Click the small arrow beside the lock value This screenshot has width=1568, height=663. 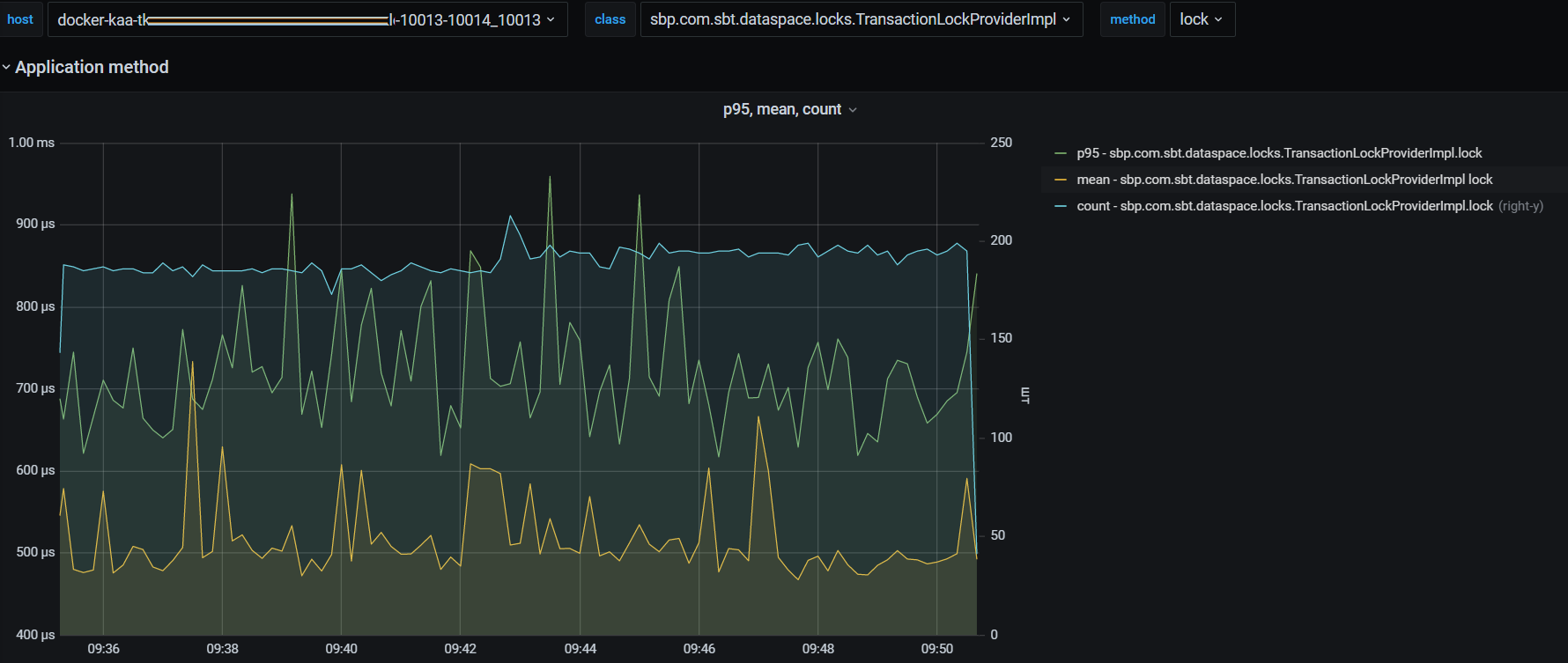(1218, 19)
